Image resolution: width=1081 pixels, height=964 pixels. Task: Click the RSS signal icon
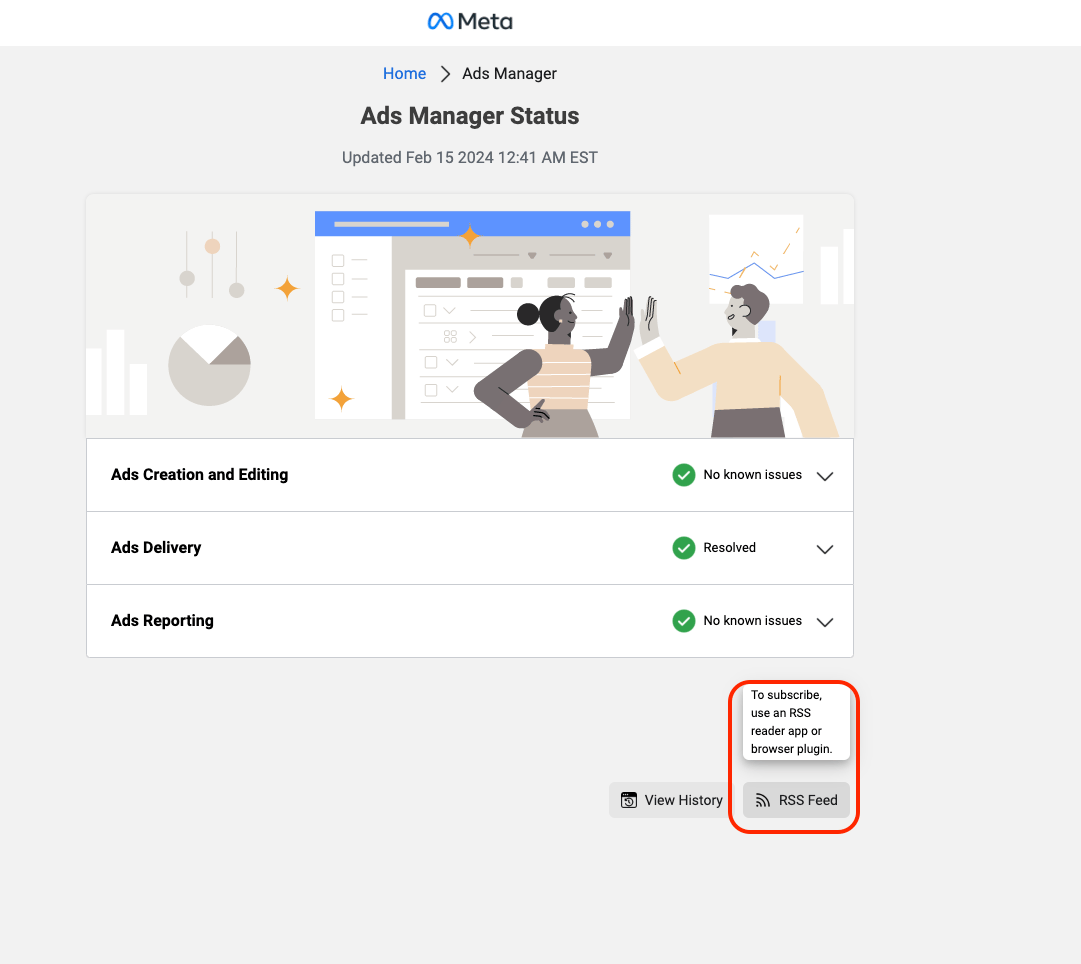[x=762, y=800]
